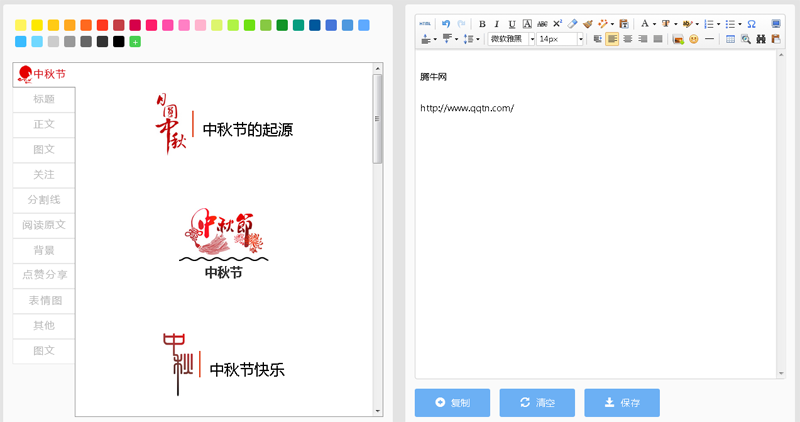
Task: Switch to HTML source view
Action: [x=426, y=23]
